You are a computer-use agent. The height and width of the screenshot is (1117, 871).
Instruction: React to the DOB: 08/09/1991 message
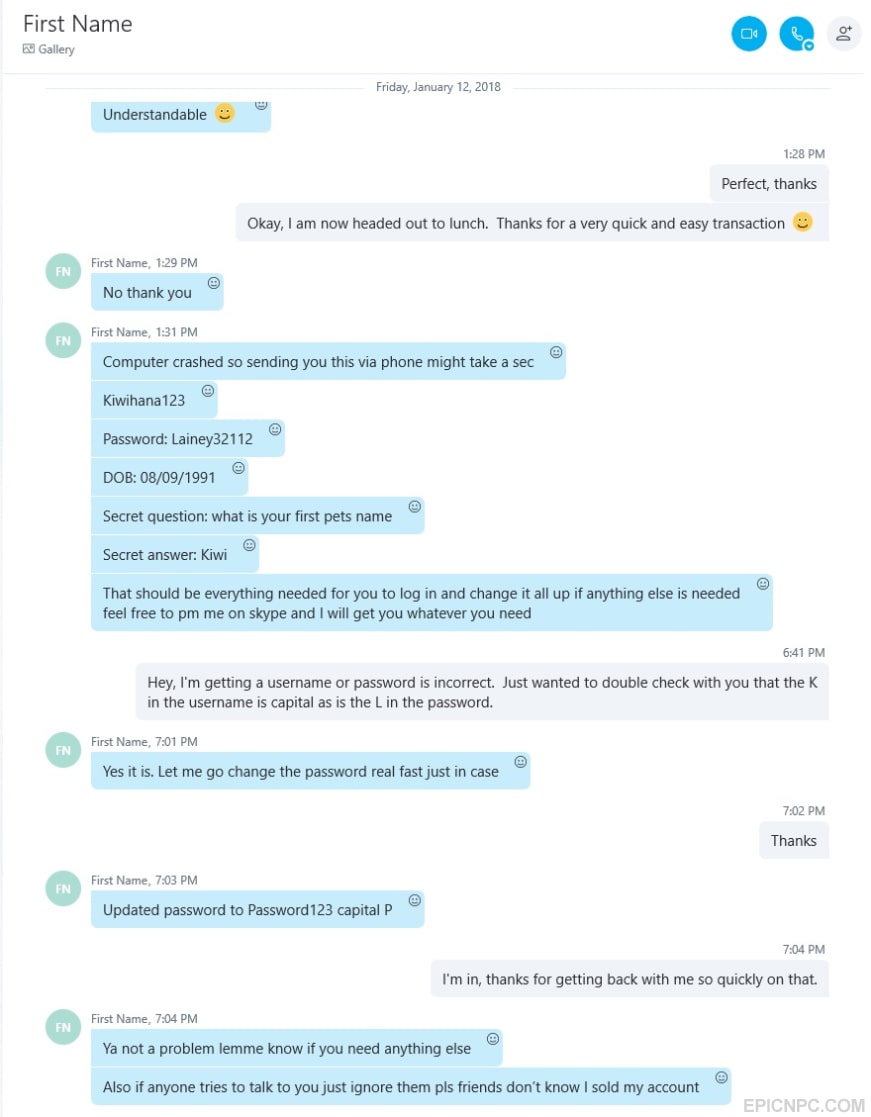click(239, 467)
